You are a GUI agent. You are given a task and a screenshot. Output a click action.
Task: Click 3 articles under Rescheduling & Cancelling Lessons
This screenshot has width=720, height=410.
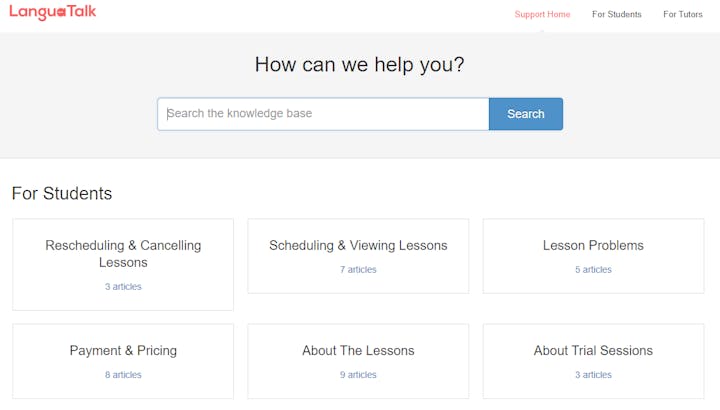(x=123, y=287)
